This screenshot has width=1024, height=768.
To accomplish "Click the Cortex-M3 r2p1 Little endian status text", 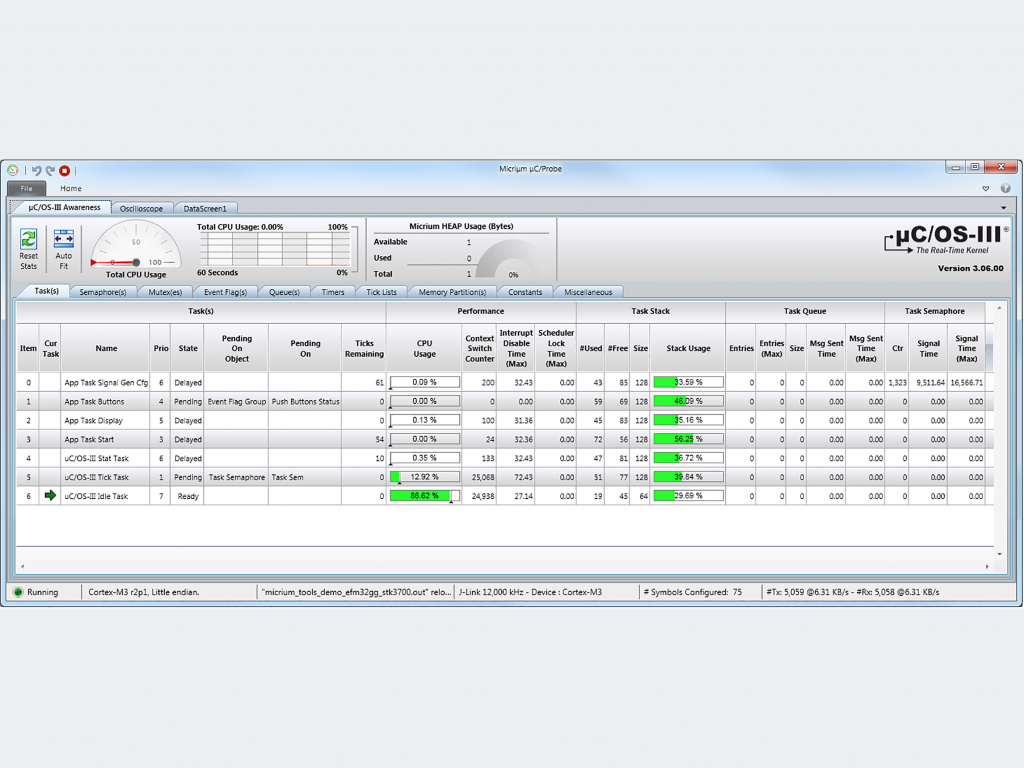I will 144,592.
